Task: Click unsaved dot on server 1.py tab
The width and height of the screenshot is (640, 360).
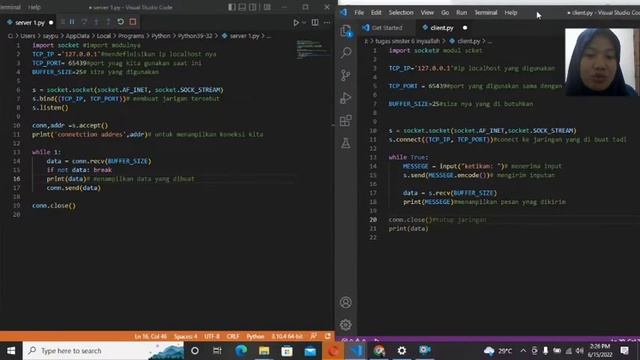Action: 51,22
